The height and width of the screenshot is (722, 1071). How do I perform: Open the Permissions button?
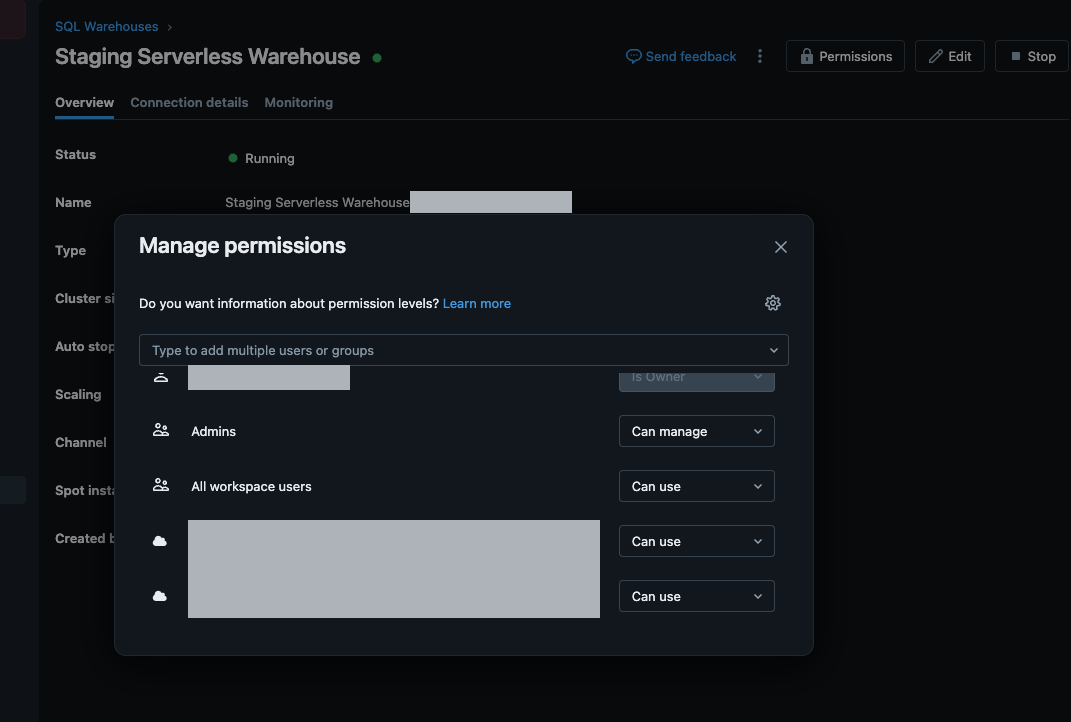coord(846,56)
